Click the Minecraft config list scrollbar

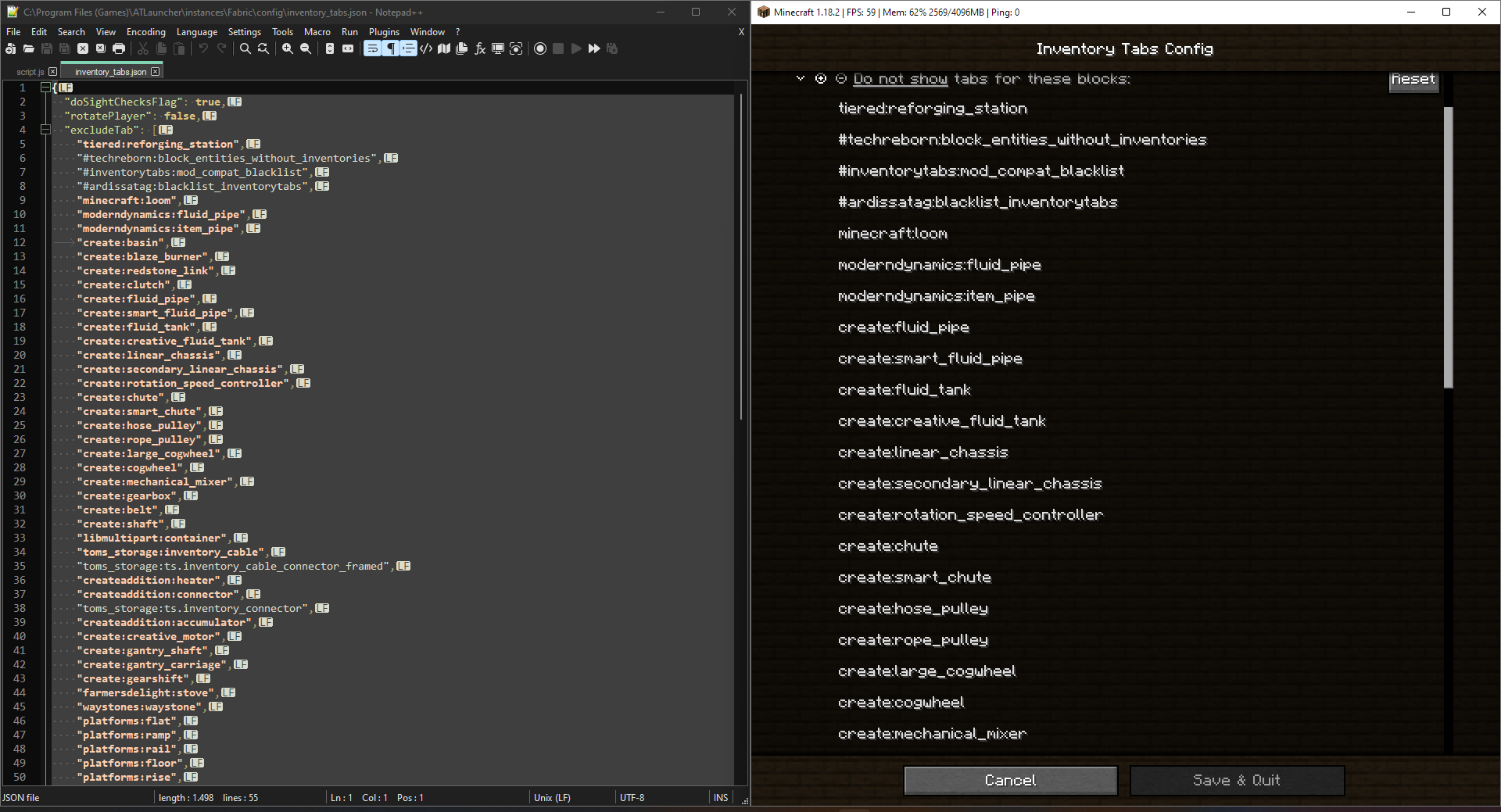pos(1448,247)
